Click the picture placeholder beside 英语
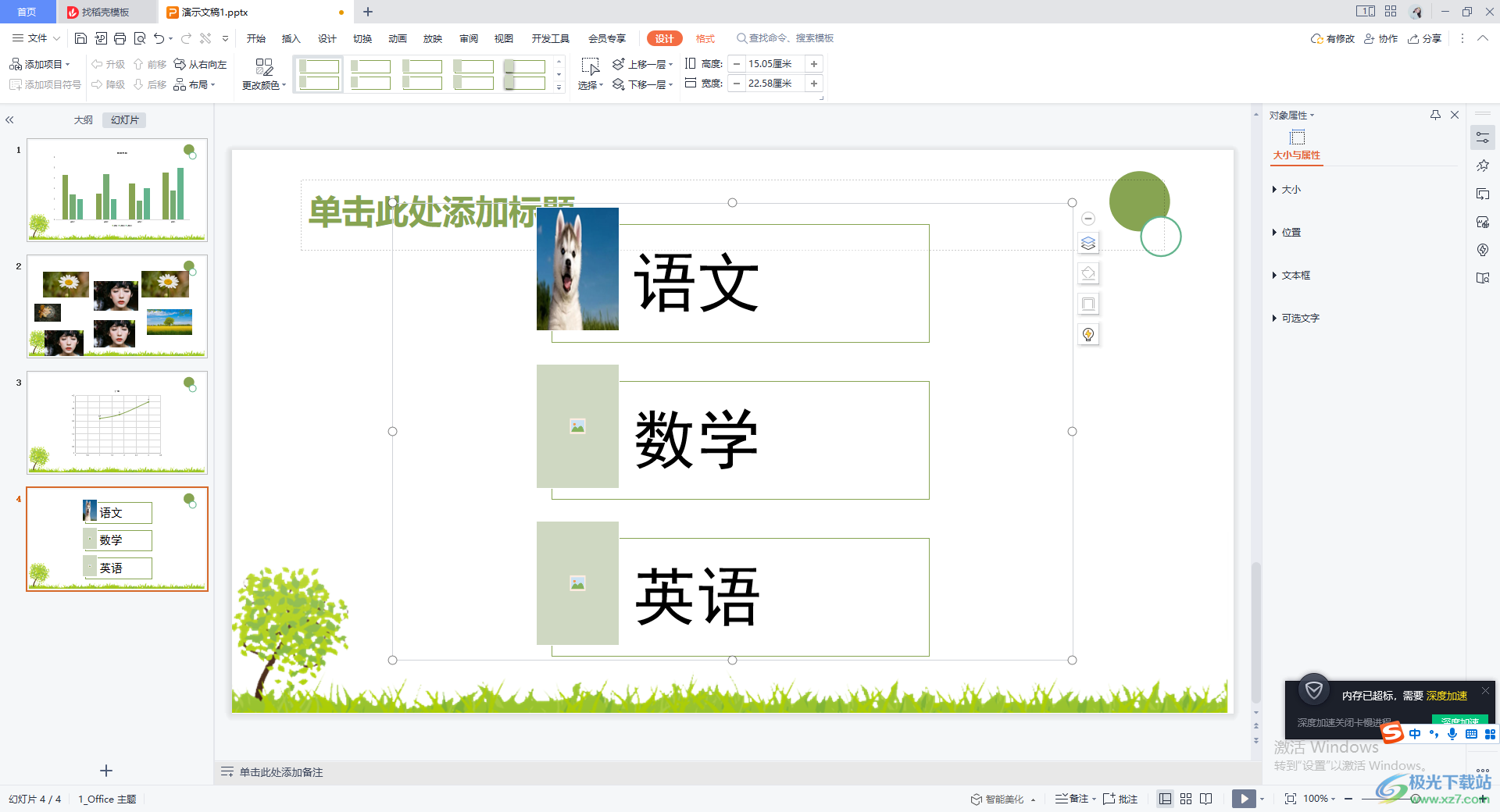This screenshot has width=1500, height=812. 577,583
